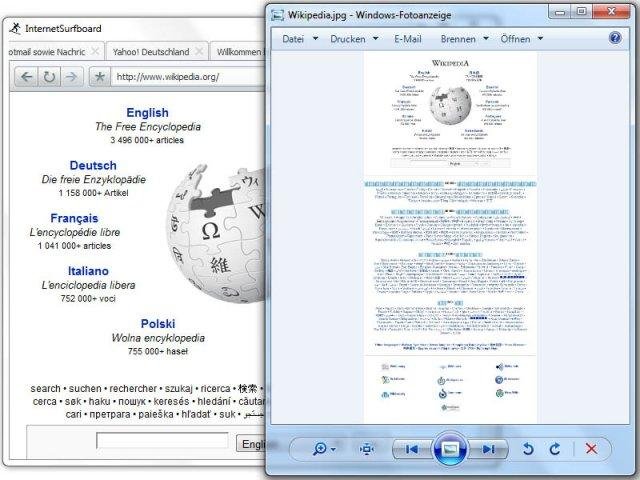Click the '1 158 000+ Artikel' text
The image size is (640, 480).
pyautogui.click(x=93, y=193)
